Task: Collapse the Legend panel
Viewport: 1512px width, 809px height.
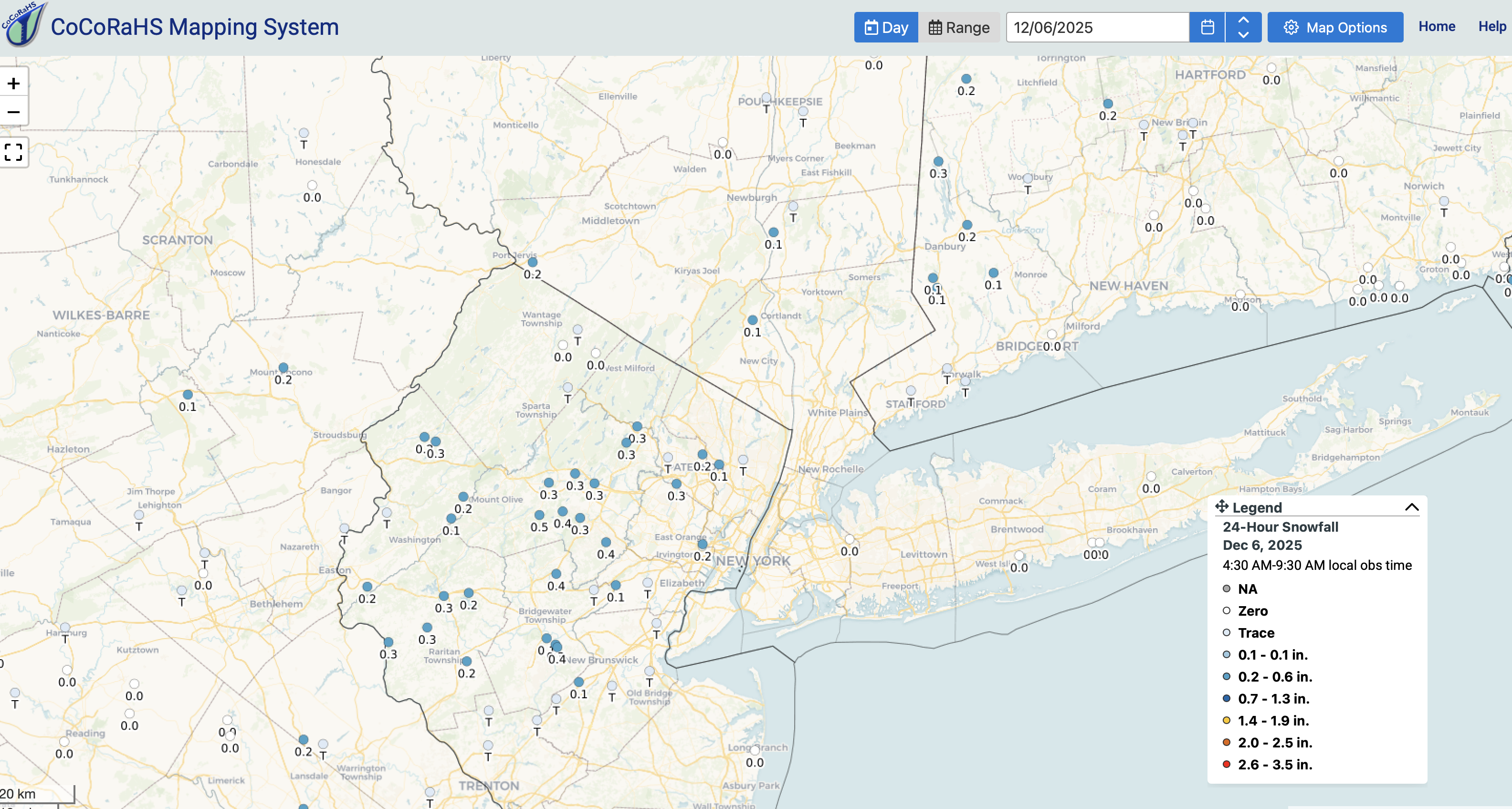Action: (1412, 507)
